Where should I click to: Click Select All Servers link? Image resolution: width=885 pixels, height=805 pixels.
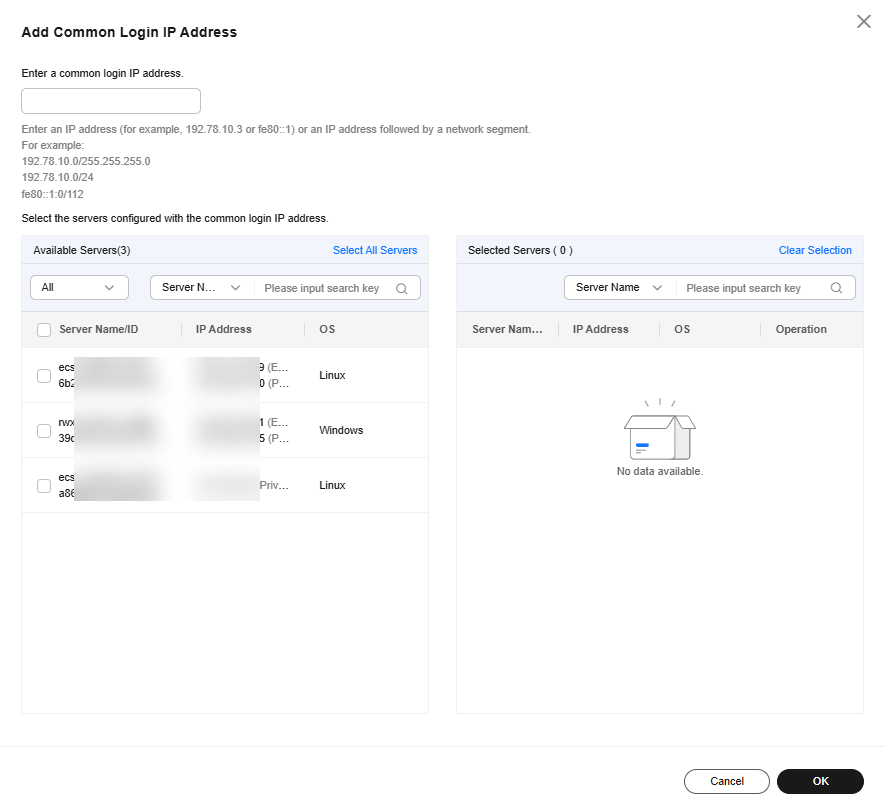point(375,250)
